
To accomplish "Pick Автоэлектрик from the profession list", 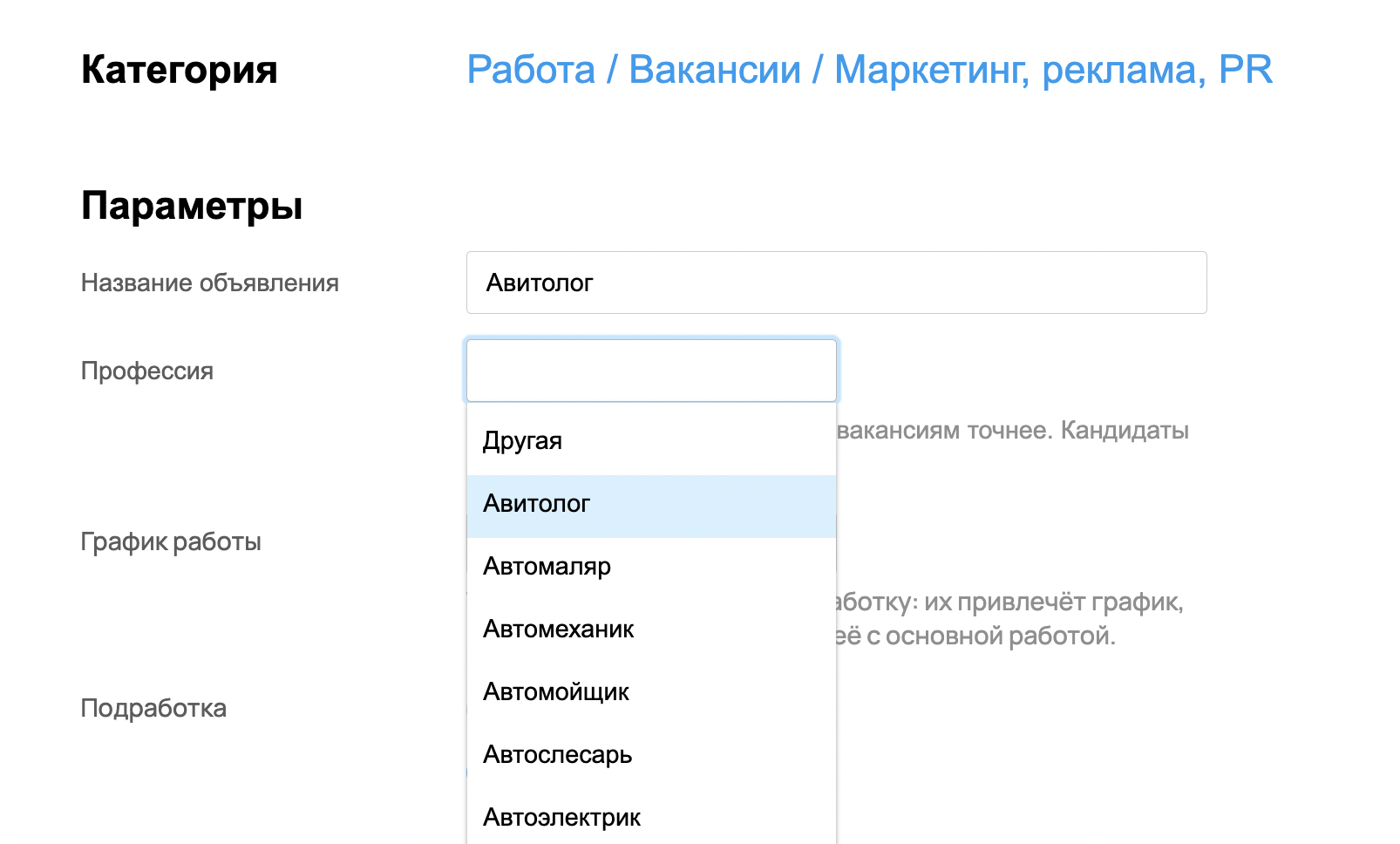I will pos(562,818).
